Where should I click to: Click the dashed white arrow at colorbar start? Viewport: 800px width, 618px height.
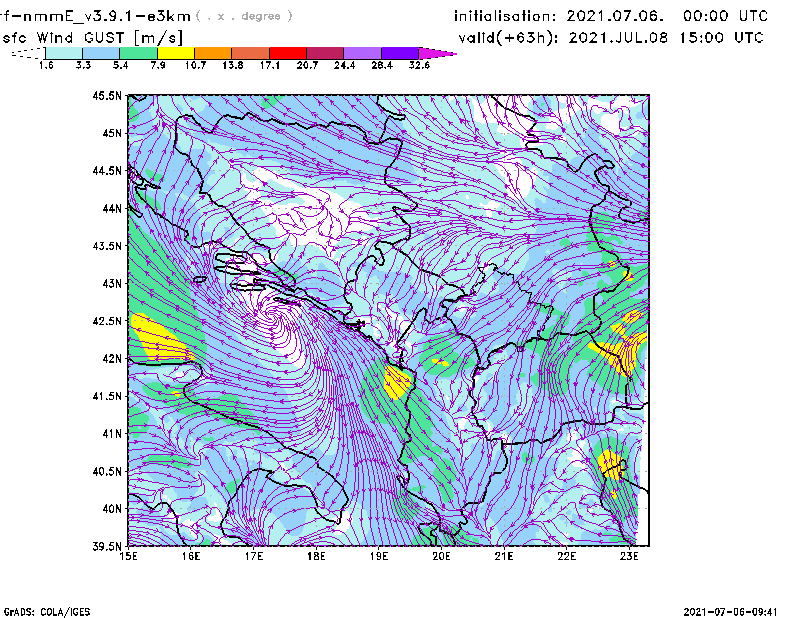(28, 53)
